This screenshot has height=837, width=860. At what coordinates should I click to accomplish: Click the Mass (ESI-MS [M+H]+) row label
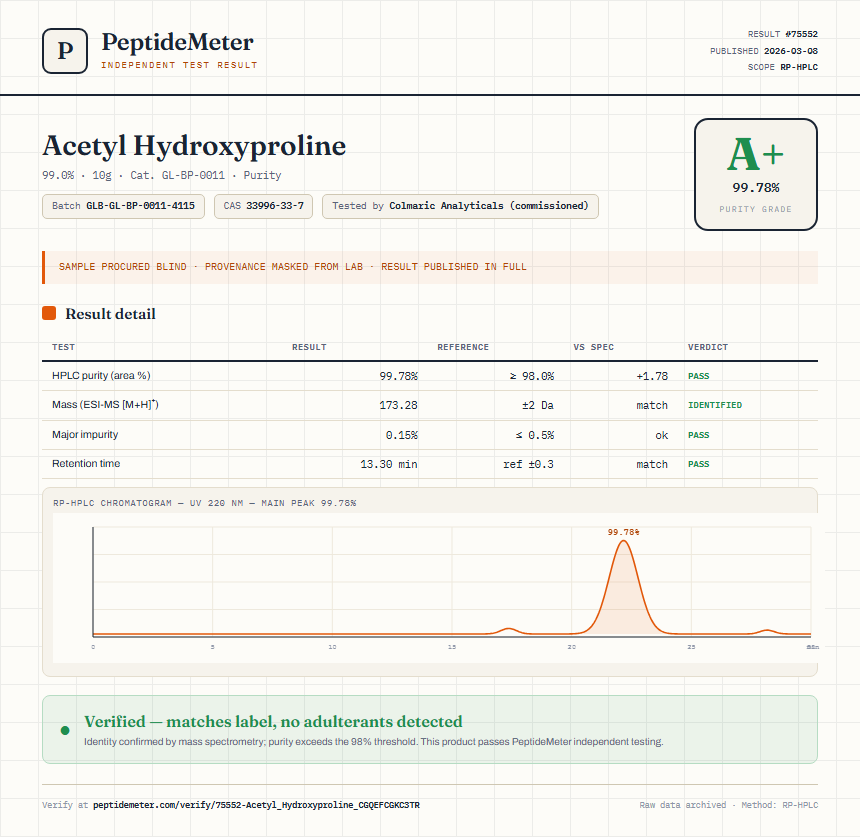pos(105,405)
